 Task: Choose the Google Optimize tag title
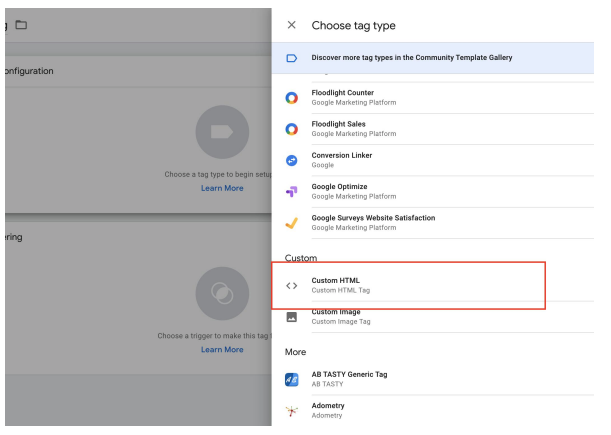(339, 186)
